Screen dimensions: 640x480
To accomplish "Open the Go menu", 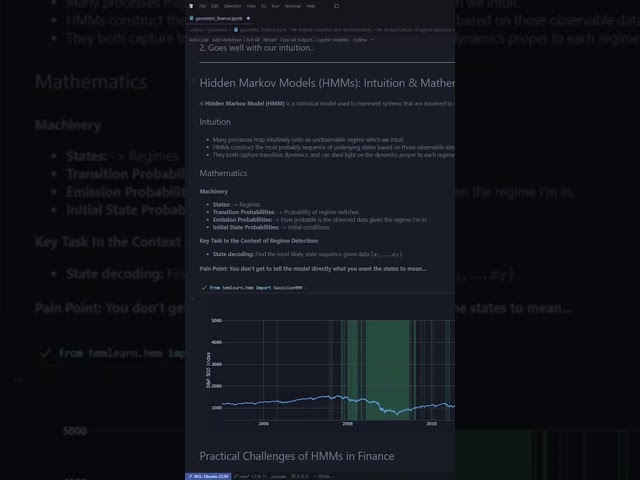I will pyautogui.click(x=264, y=6).
